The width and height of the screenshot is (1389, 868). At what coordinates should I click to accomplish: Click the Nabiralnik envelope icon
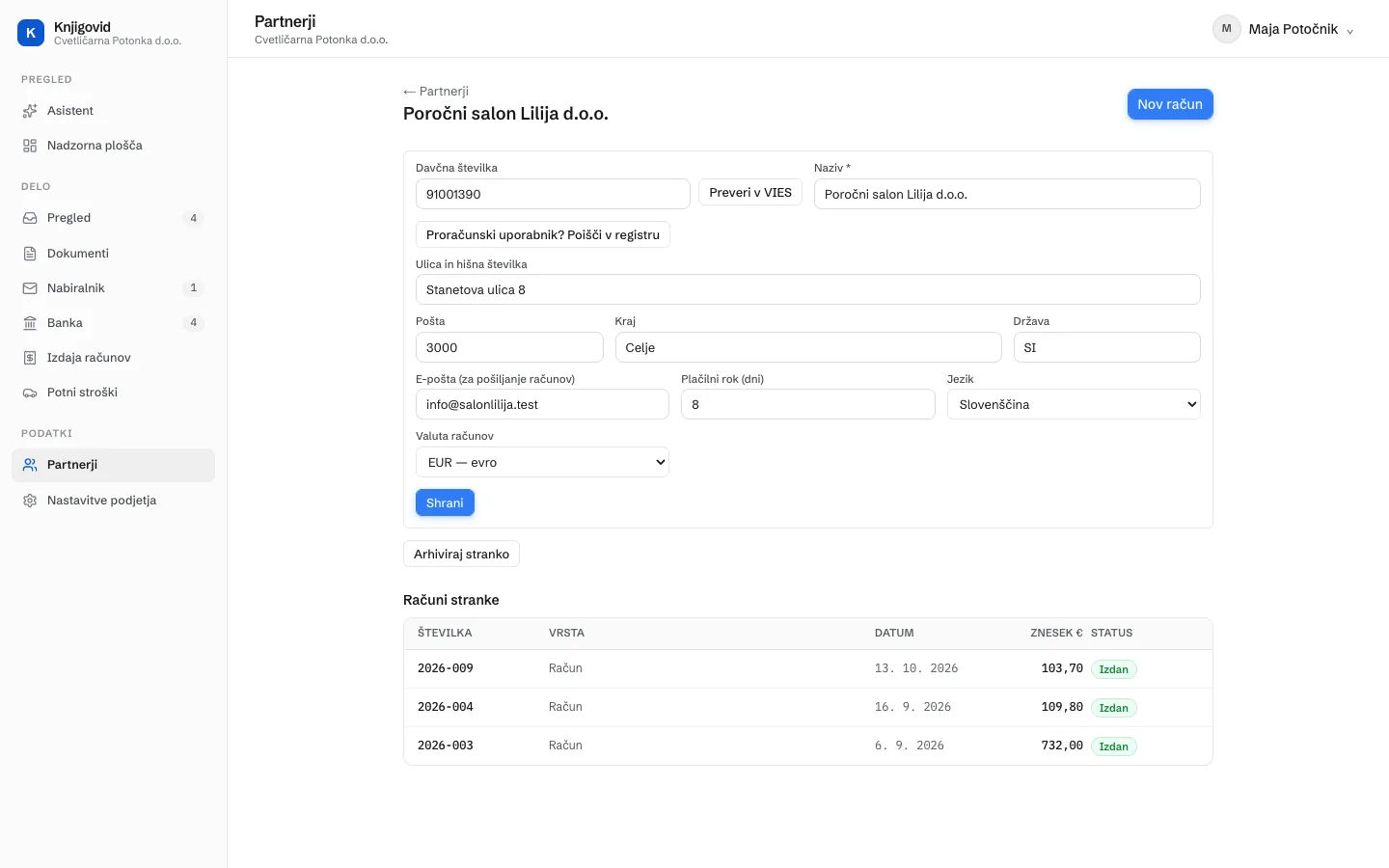pos(30,288)
